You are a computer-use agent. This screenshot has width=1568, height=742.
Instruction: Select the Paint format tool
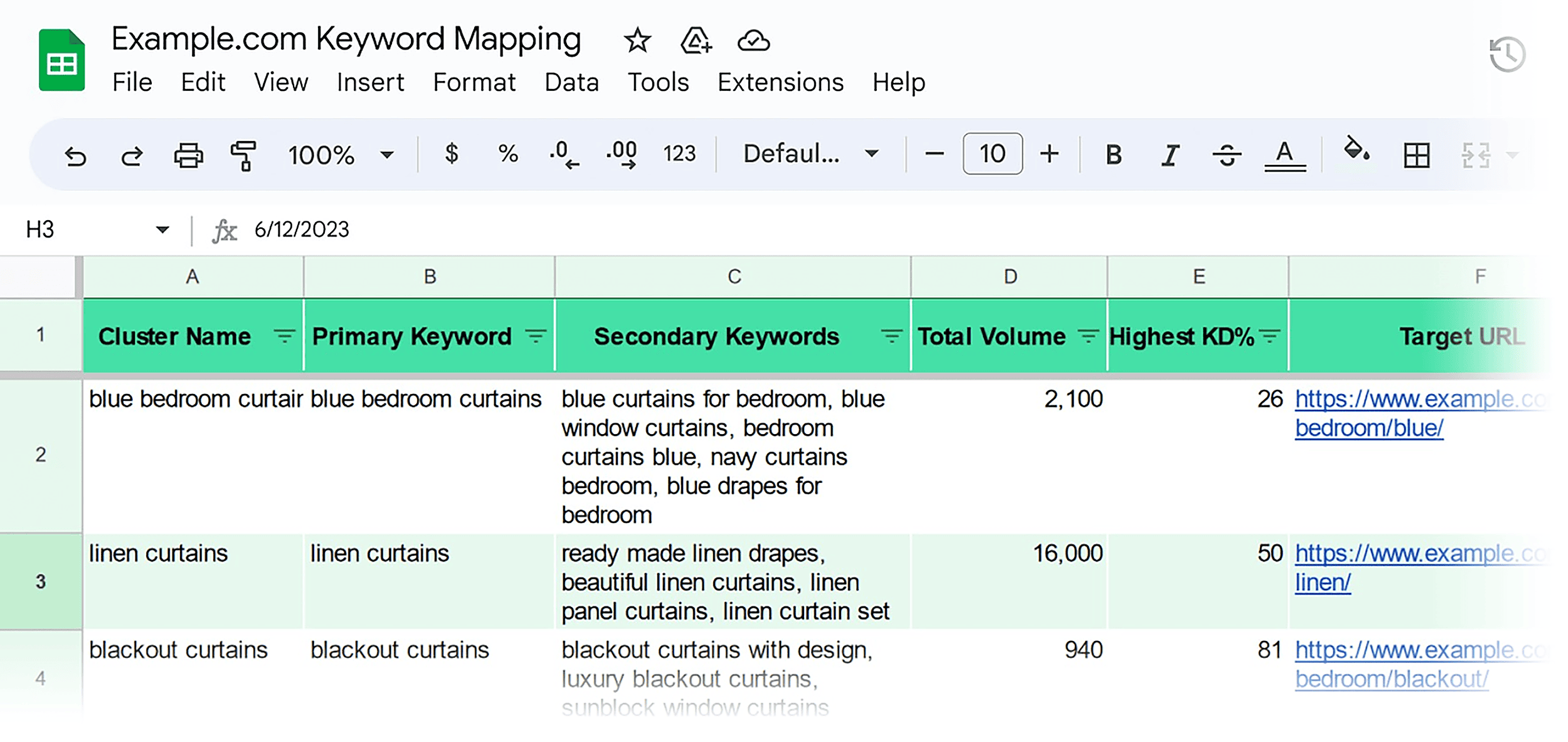pos(243,156)
